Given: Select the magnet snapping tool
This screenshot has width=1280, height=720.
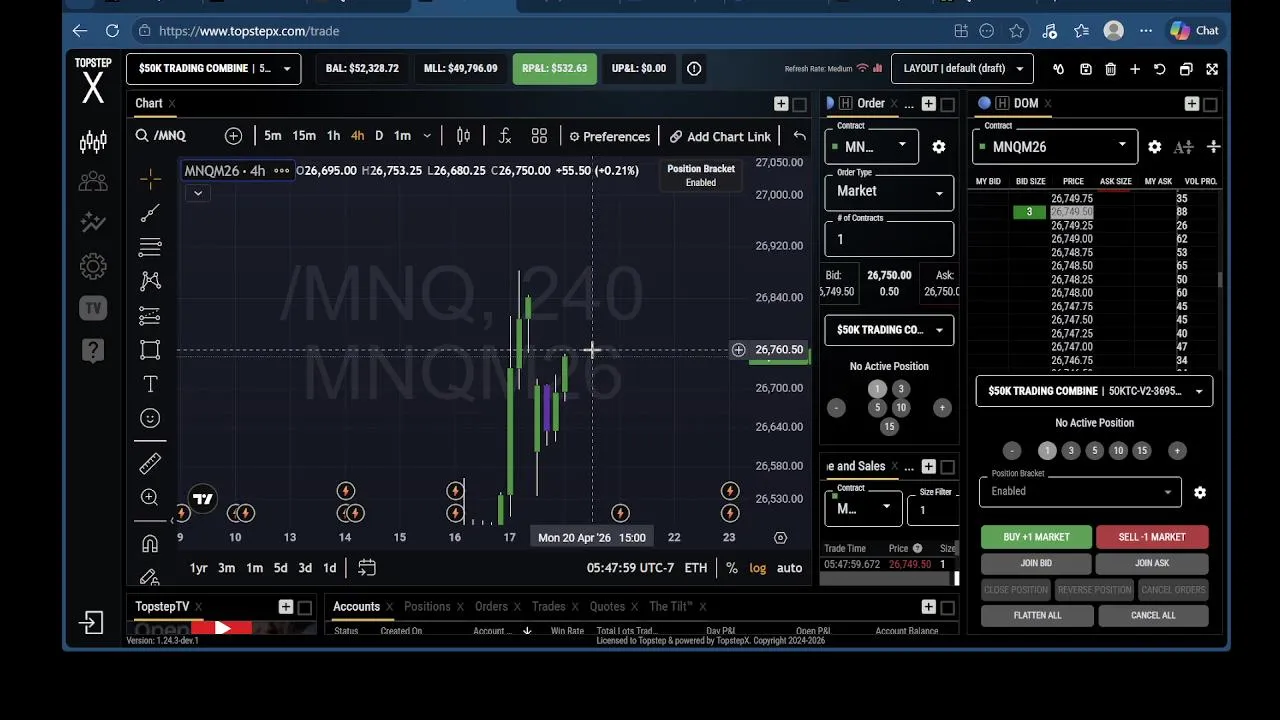Looking at the screenshot, I should tap(150, 544).
